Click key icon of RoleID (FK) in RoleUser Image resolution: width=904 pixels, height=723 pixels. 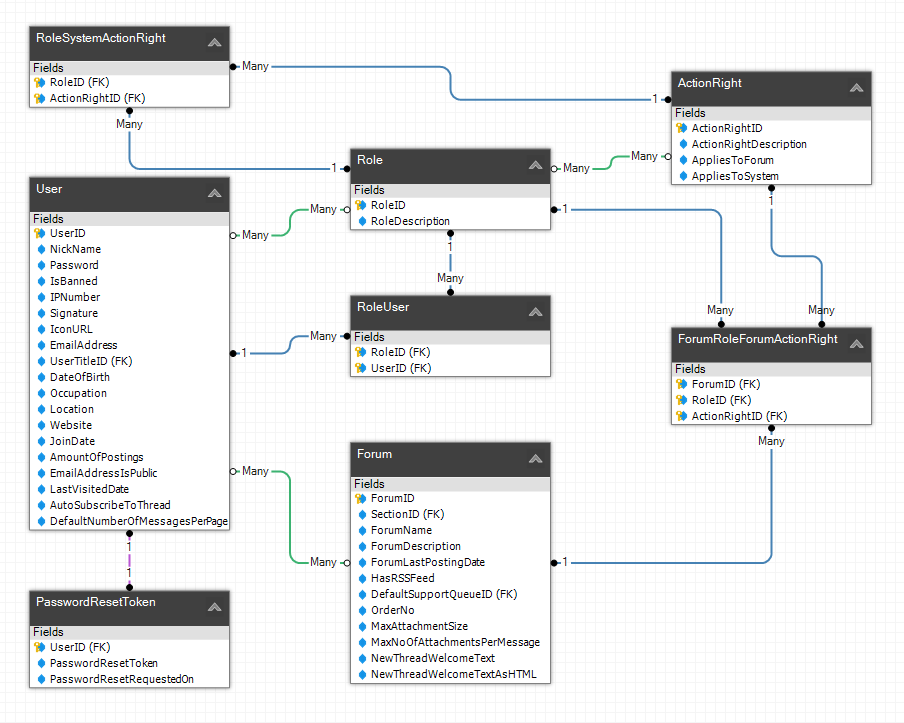pos(361,352)
